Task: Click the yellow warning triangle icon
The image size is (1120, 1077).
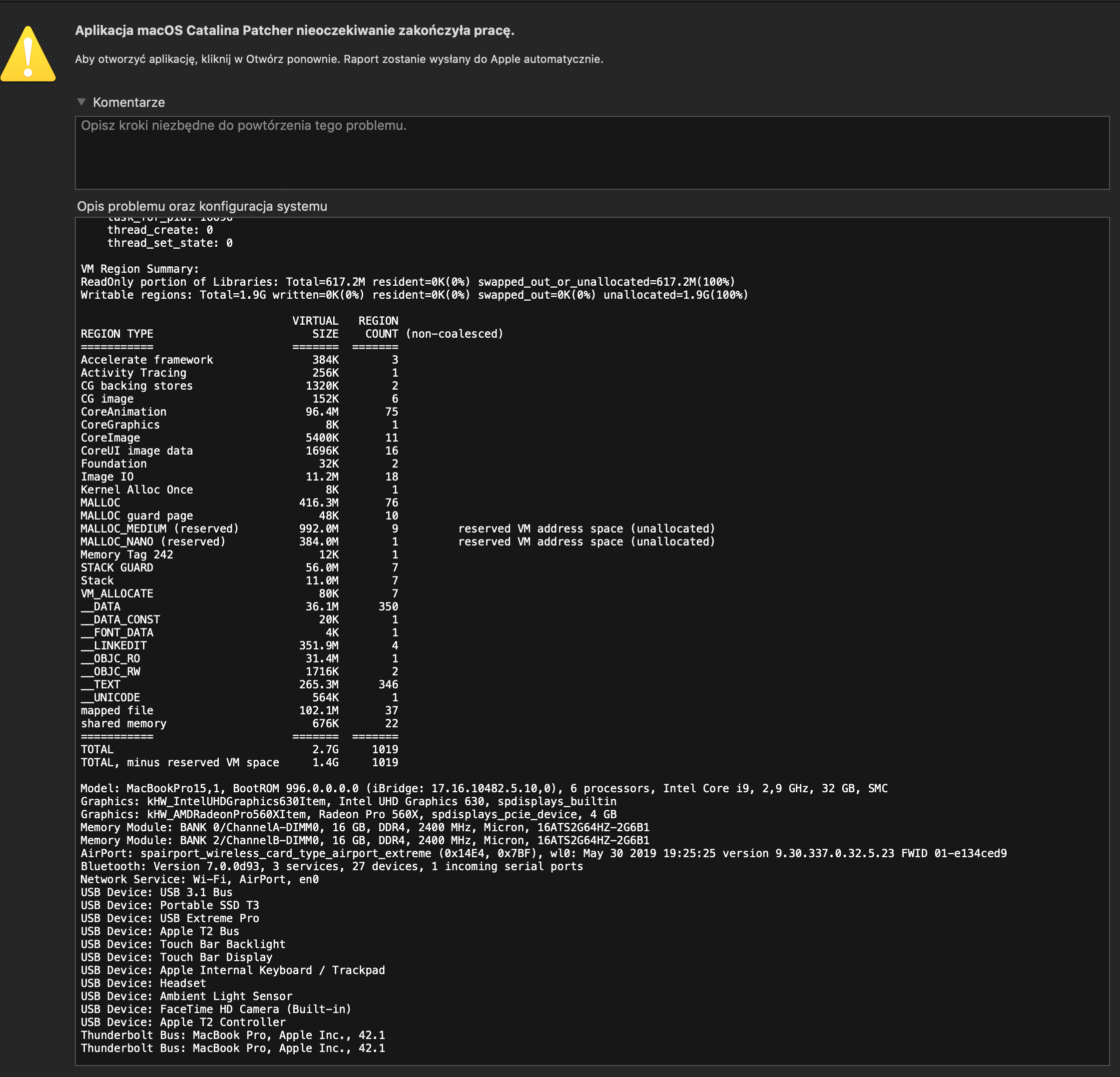Action: pyautogui.click(x=28, y=55)
